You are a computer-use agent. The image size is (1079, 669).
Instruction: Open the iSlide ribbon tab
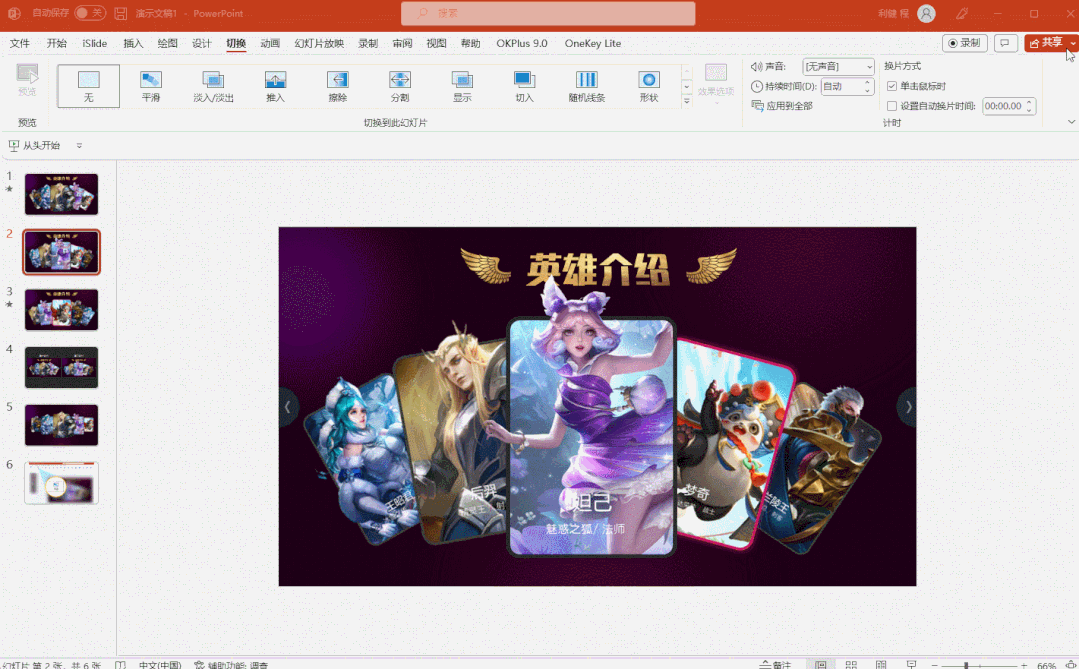point(94,43)
